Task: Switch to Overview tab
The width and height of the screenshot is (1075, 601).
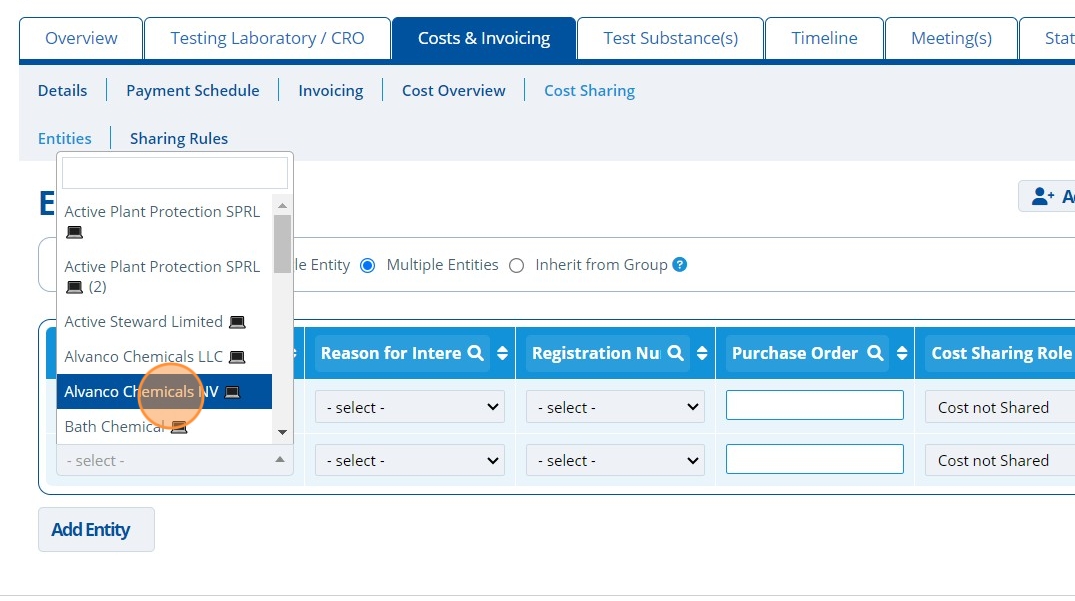Action: [x=81, y=38]
